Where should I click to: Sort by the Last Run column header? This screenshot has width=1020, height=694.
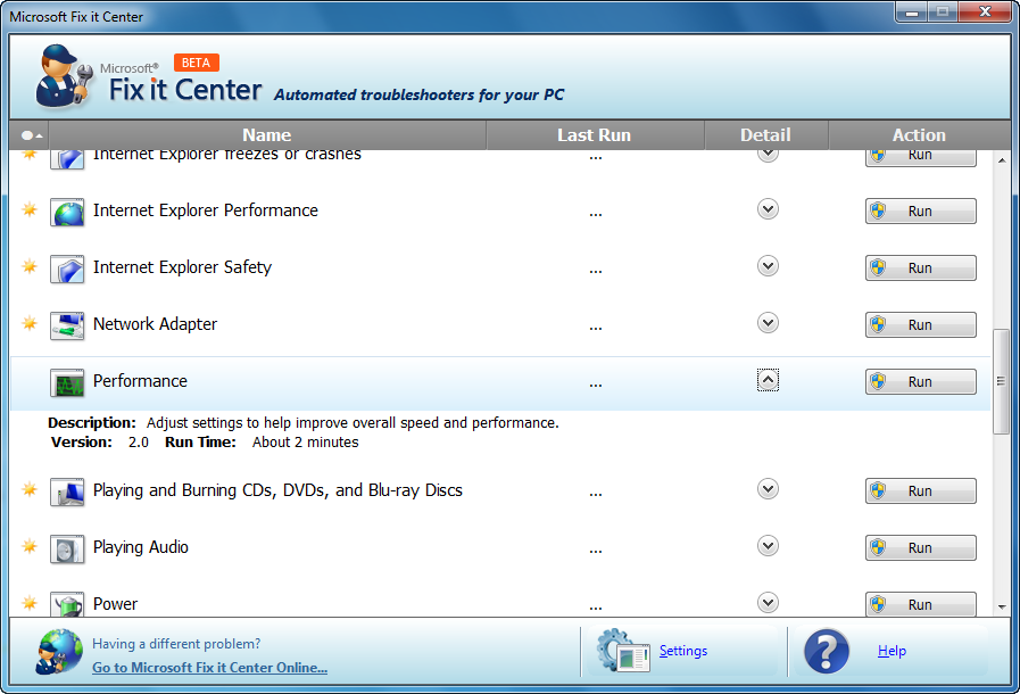595,135
